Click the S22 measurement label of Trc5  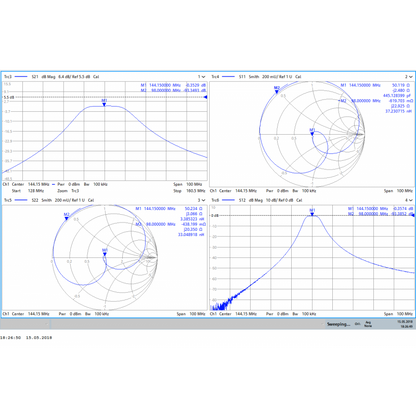35,200
